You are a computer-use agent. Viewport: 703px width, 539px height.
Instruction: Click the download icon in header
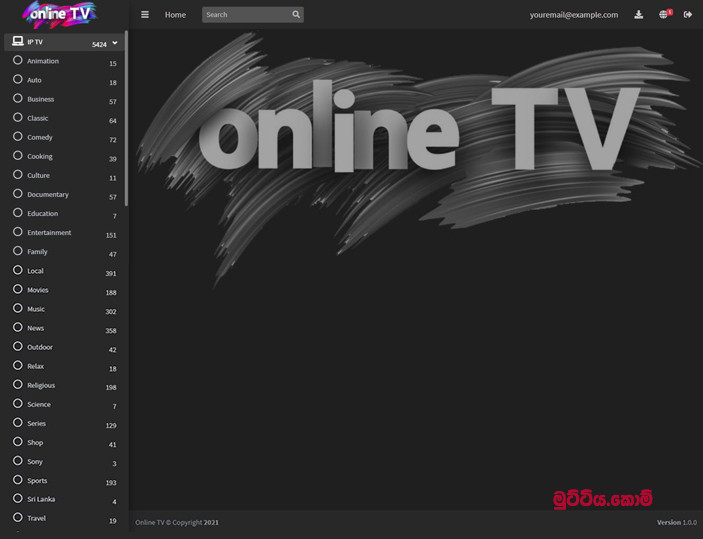pyautogui.click(x=639, y=15)
